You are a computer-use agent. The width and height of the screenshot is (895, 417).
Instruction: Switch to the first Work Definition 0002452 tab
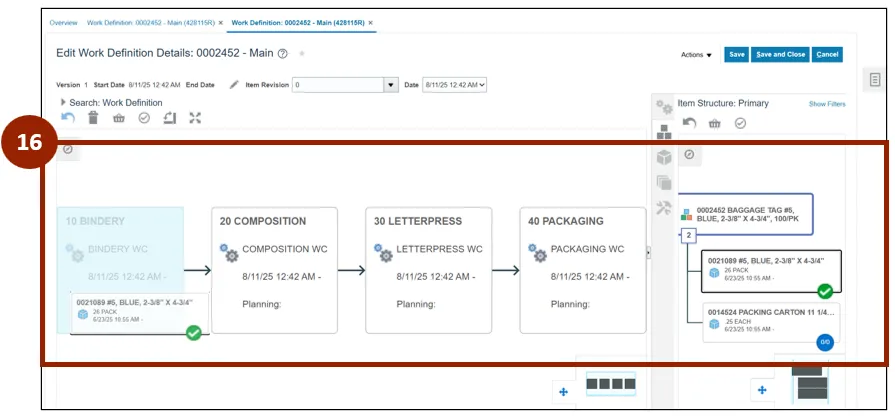(x=151, y=23)
